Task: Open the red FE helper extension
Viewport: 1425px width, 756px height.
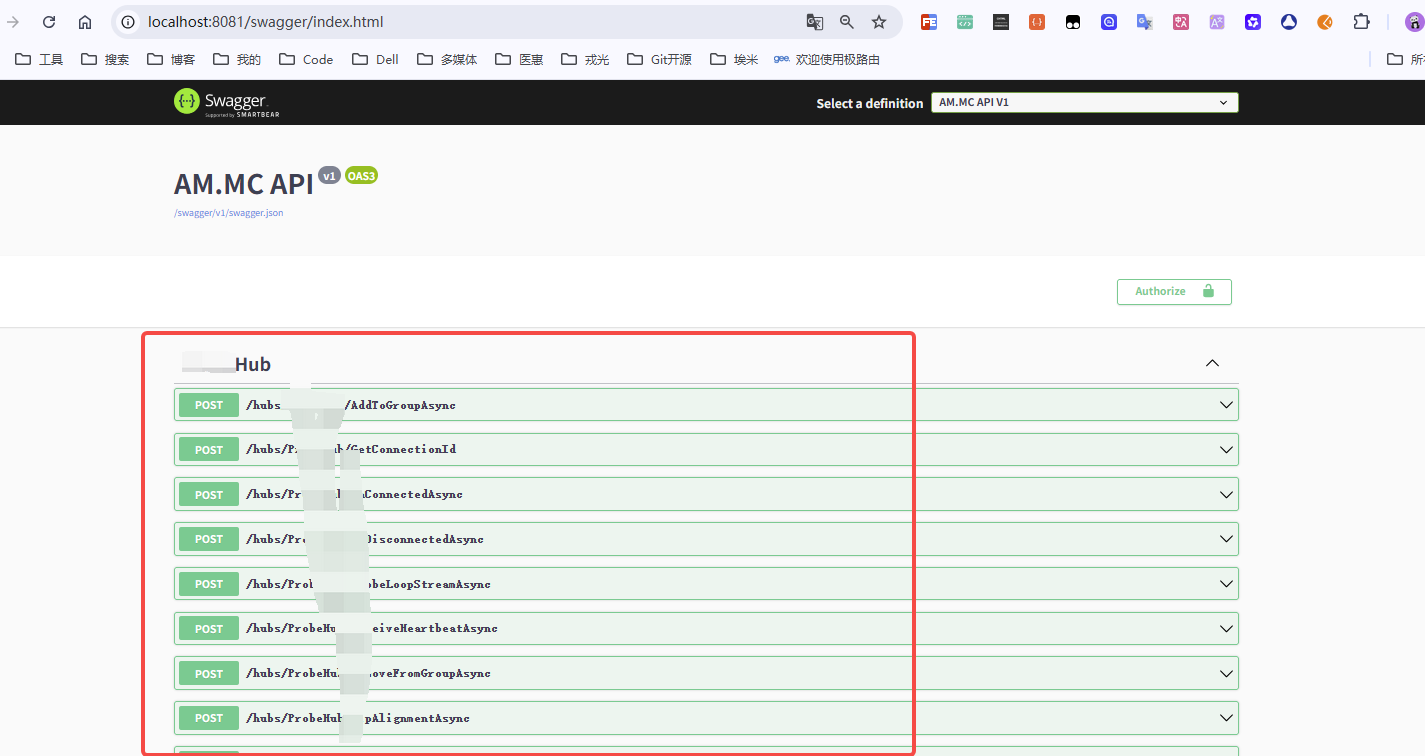Action: pos(929,22)
